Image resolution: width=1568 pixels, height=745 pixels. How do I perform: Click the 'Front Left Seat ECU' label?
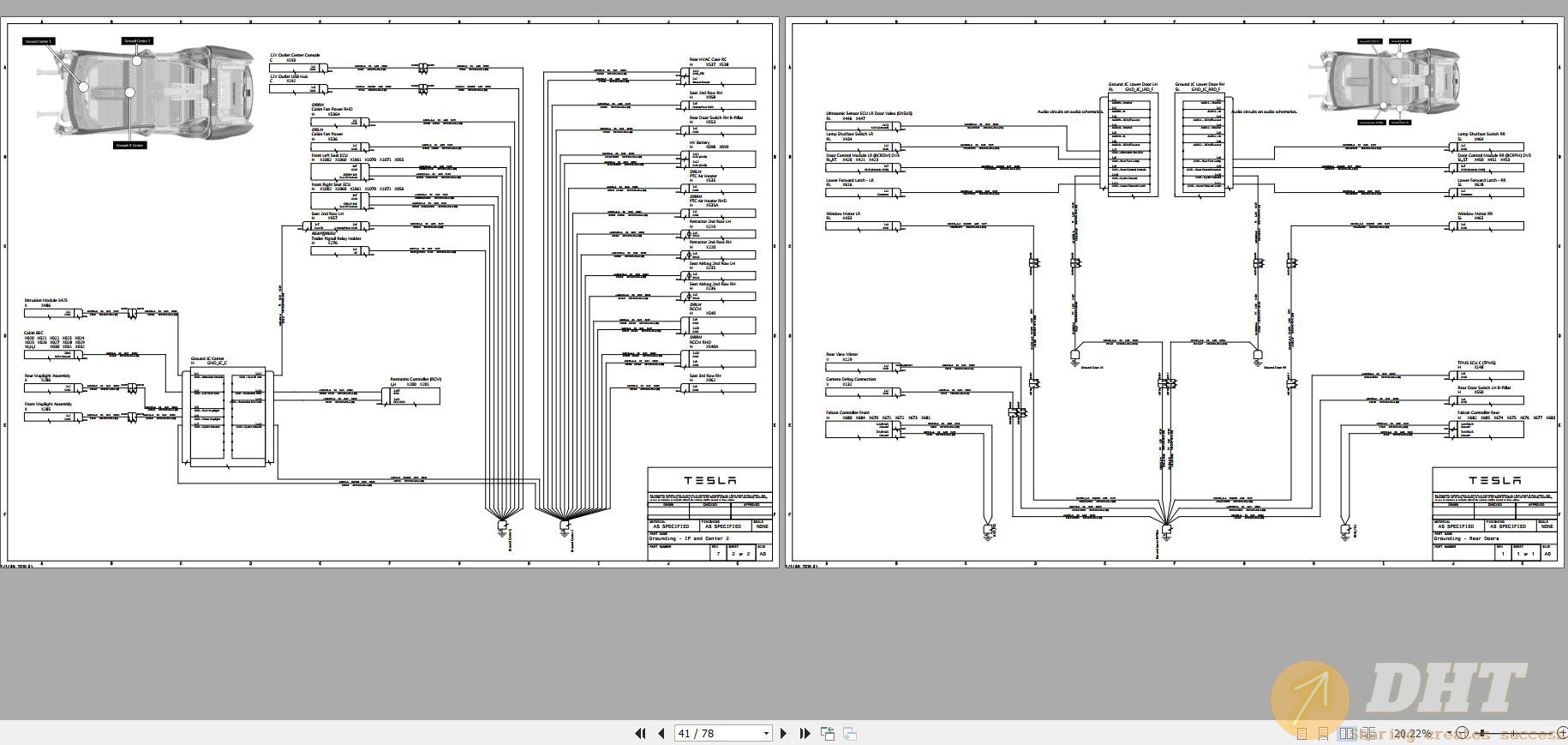pos(329,155)
